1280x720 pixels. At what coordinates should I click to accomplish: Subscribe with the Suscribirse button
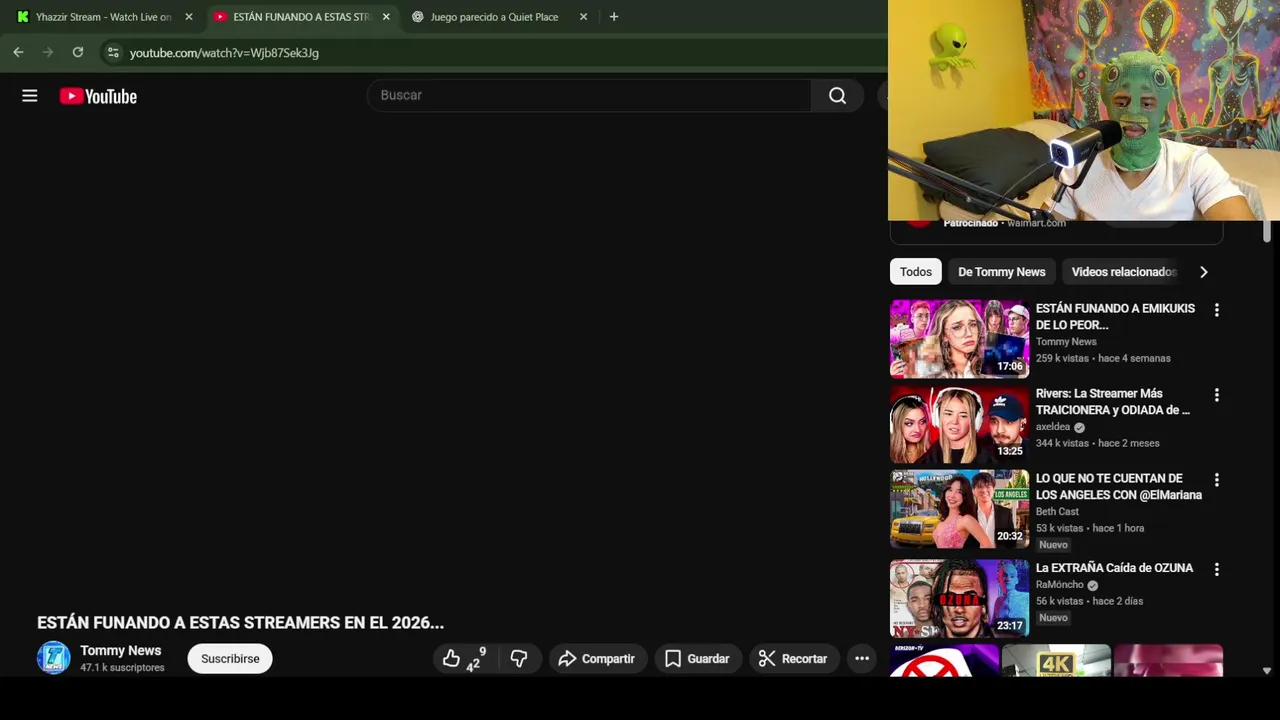coord(230,658)
